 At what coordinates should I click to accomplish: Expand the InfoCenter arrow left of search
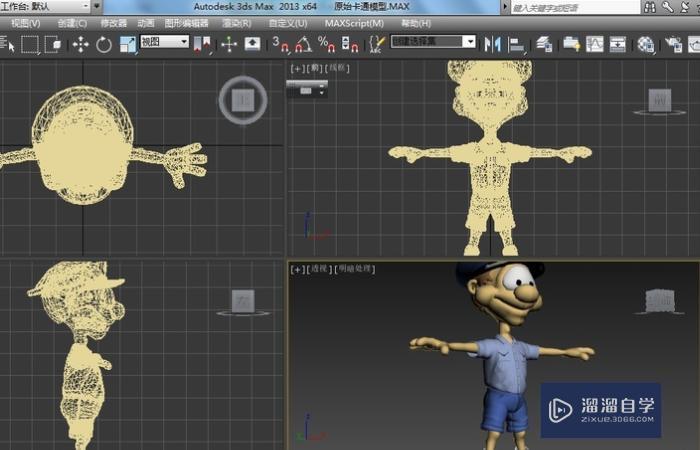tap(505, 7)
